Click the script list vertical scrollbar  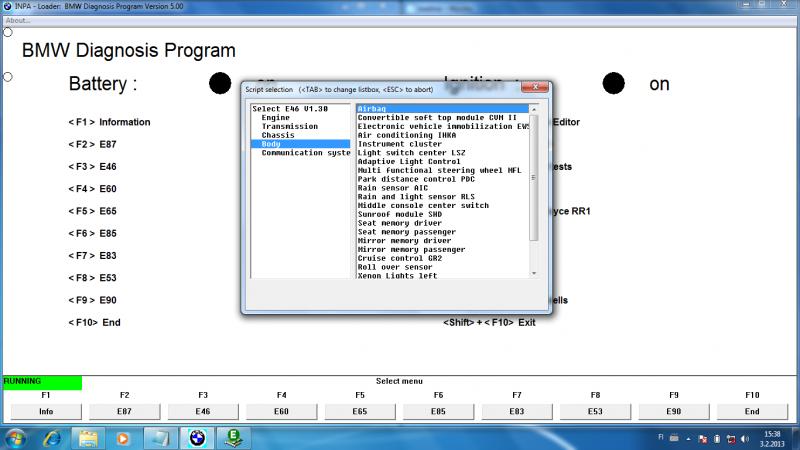534,180
